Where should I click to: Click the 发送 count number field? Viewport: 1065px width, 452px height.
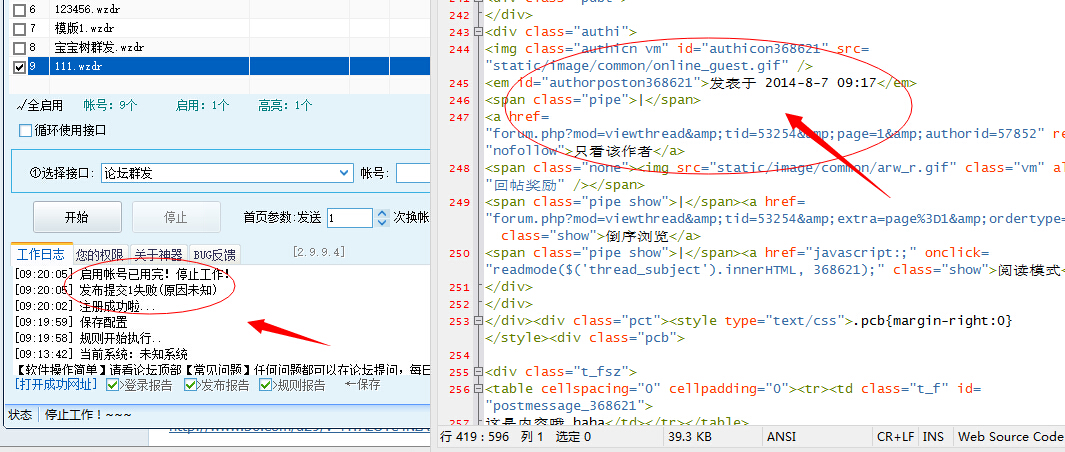pos(349,218)
